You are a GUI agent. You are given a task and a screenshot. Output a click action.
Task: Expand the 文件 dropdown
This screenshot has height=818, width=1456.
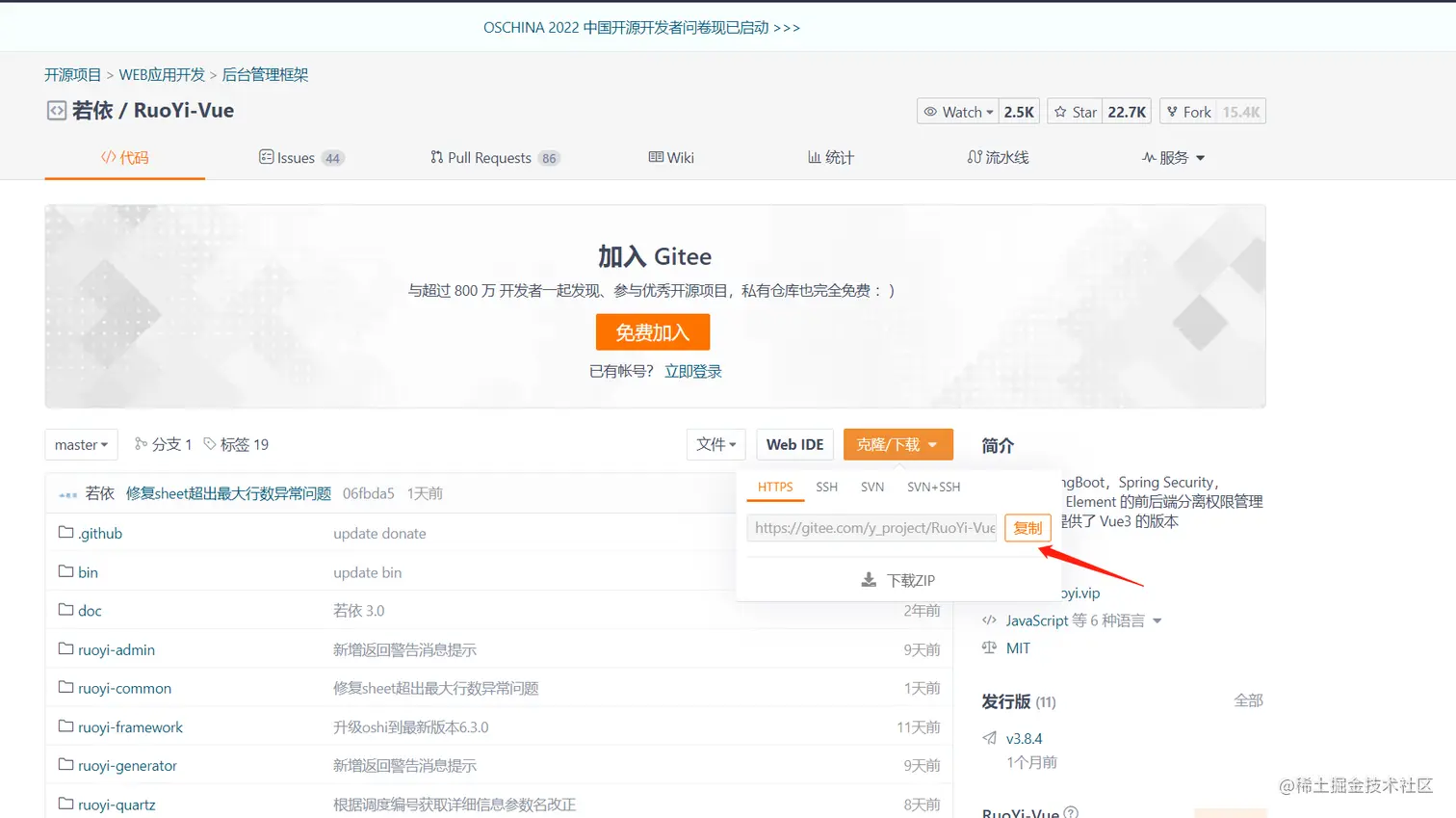coord(716,444)
